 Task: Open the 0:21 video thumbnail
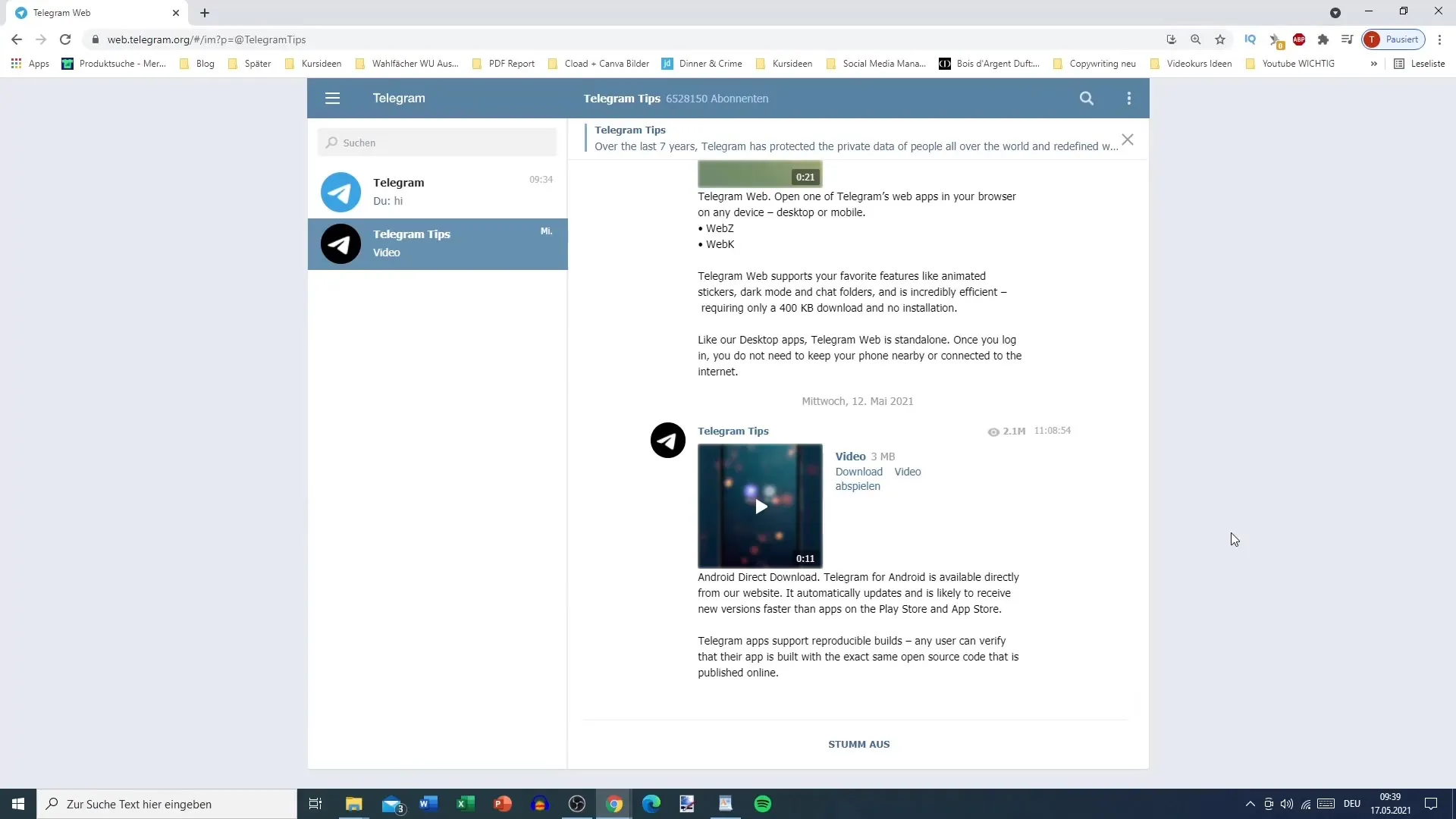(760, 174)
